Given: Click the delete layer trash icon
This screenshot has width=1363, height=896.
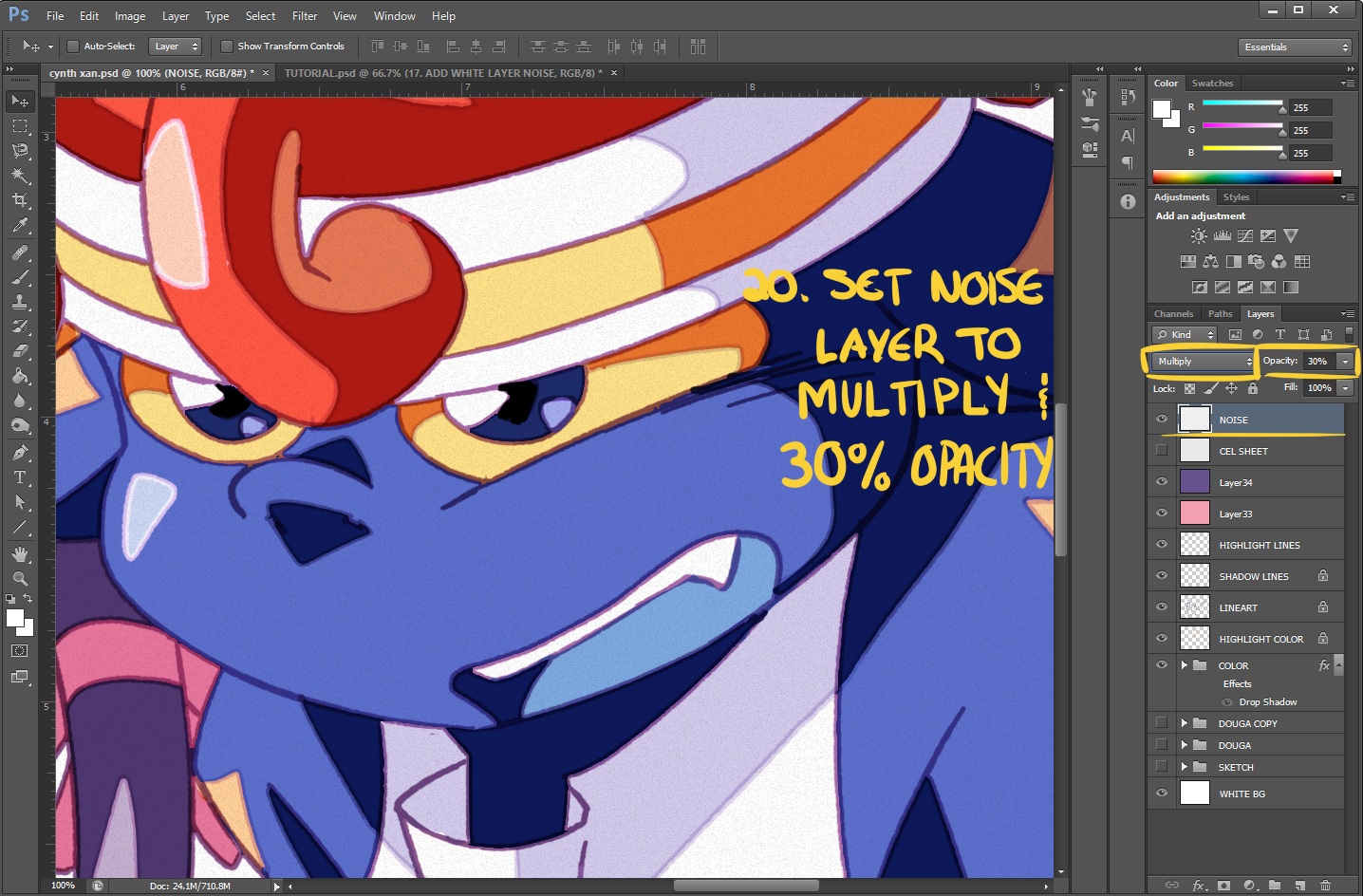Looking at the screenshot, I should click(1325, 885).
